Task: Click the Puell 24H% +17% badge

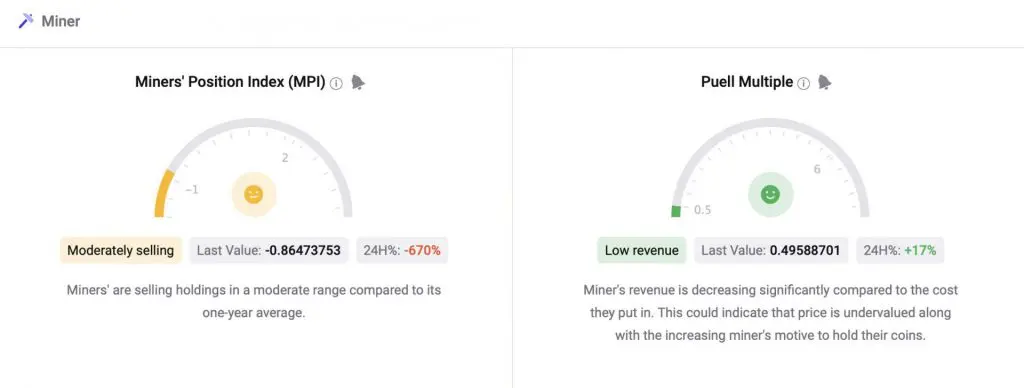Action: pos(900,250)
